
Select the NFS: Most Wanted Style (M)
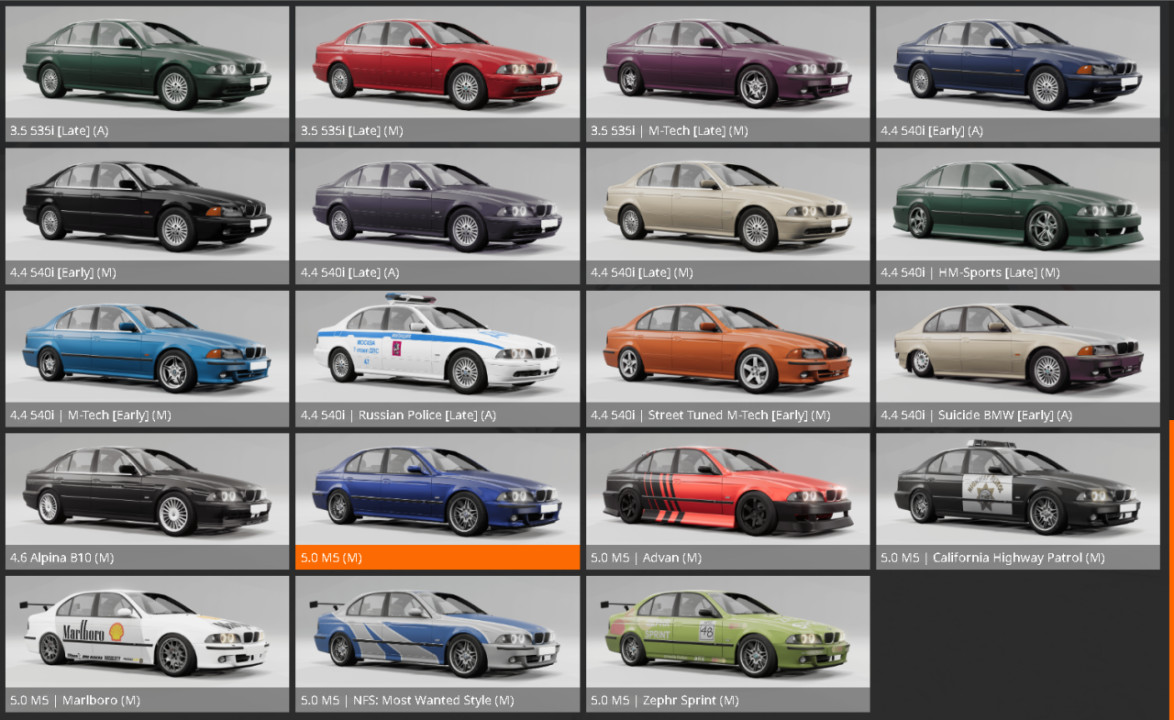437,644
